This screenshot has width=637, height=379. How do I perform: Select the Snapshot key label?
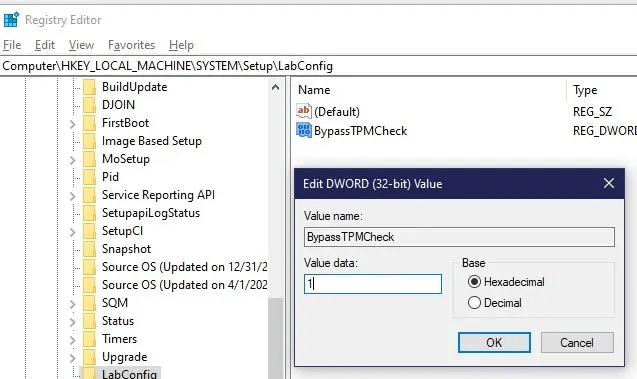126,249
